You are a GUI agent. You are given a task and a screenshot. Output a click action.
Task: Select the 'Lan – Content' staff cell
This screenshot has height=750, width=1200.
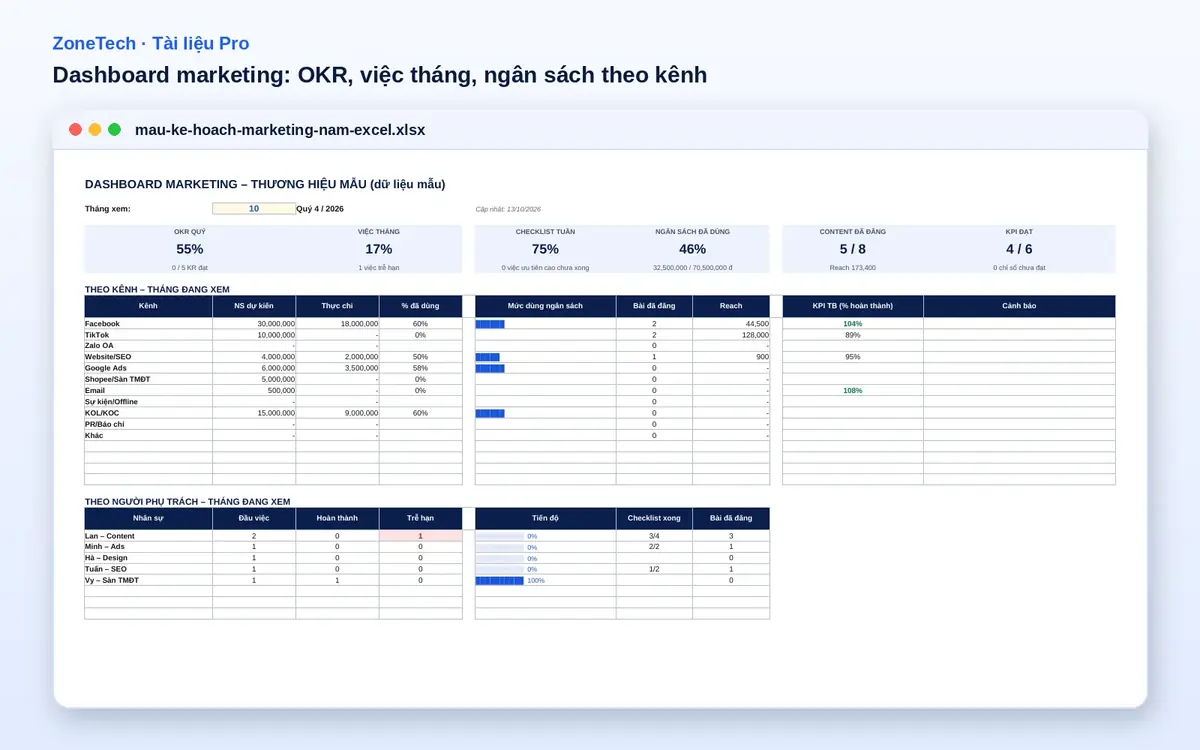click(x=148, y=536)
